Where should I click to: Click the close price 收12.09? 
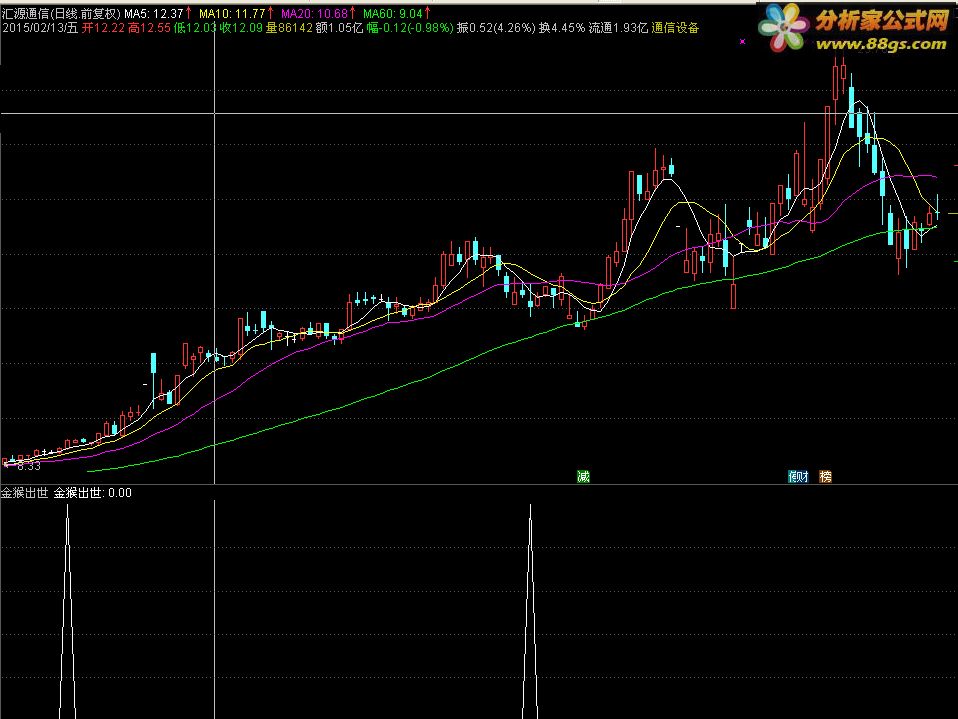tap(241, 28)
